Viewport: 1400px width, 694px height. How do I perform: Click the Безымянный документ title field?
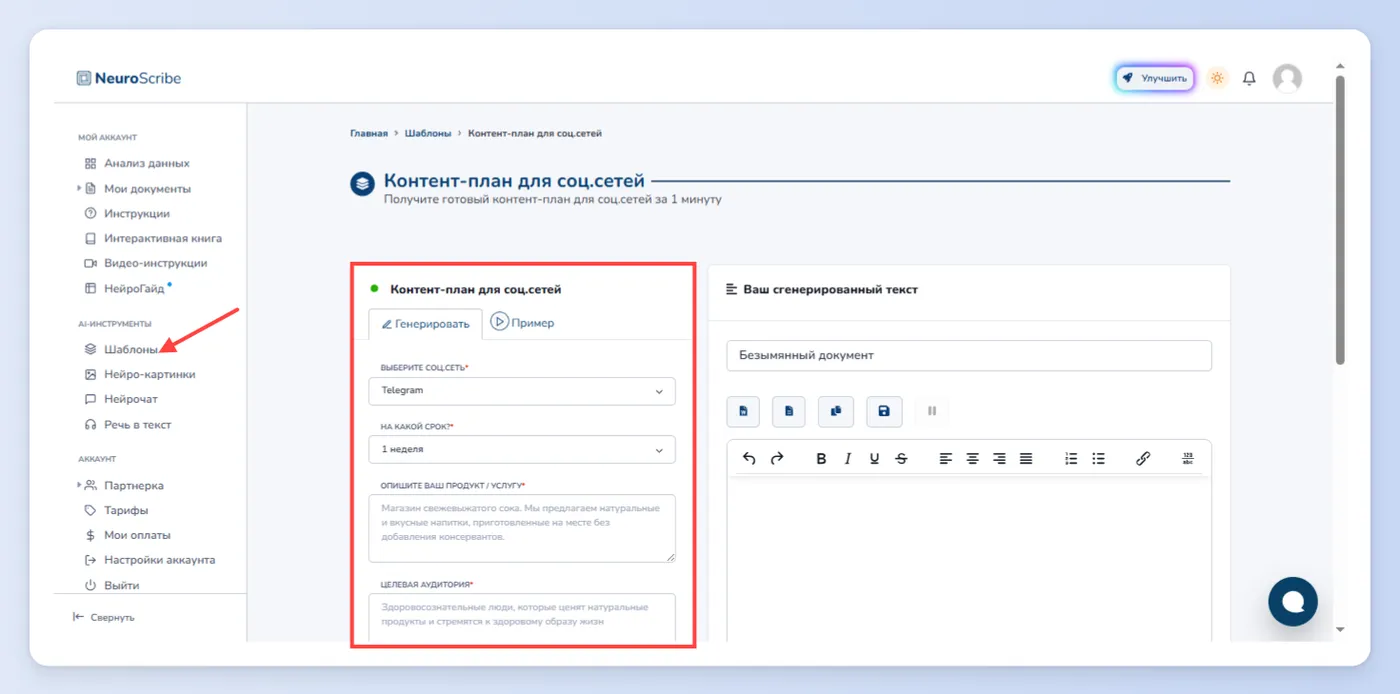pos(969,355)
